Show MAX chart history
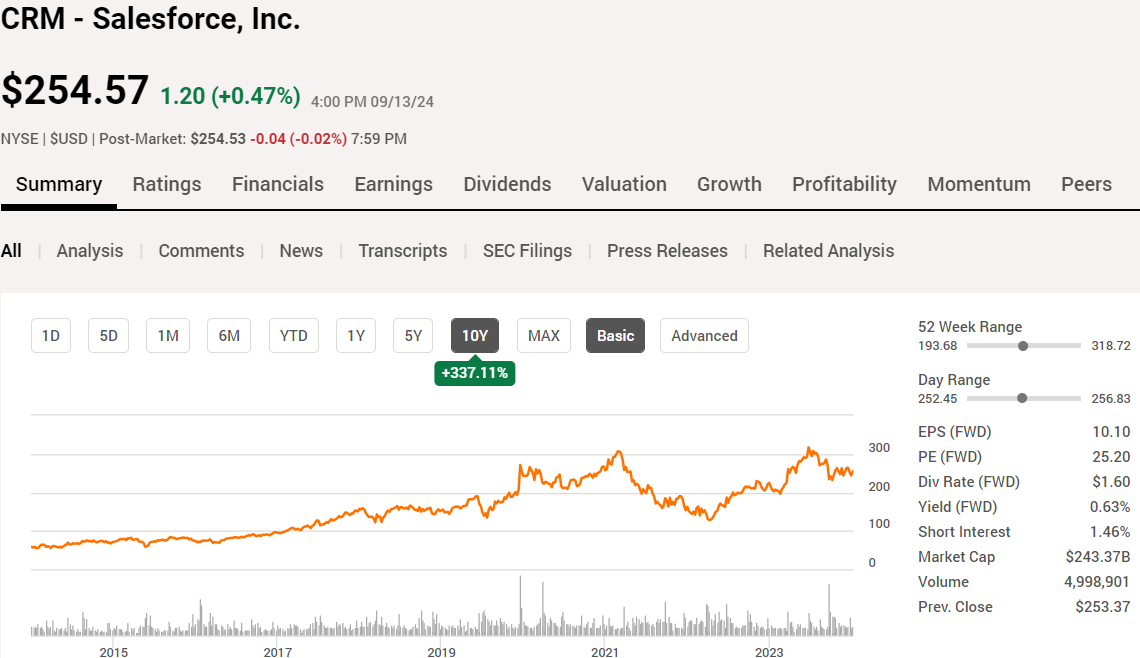This screenshot has height=658, width=1140. (x=544, y=336)
